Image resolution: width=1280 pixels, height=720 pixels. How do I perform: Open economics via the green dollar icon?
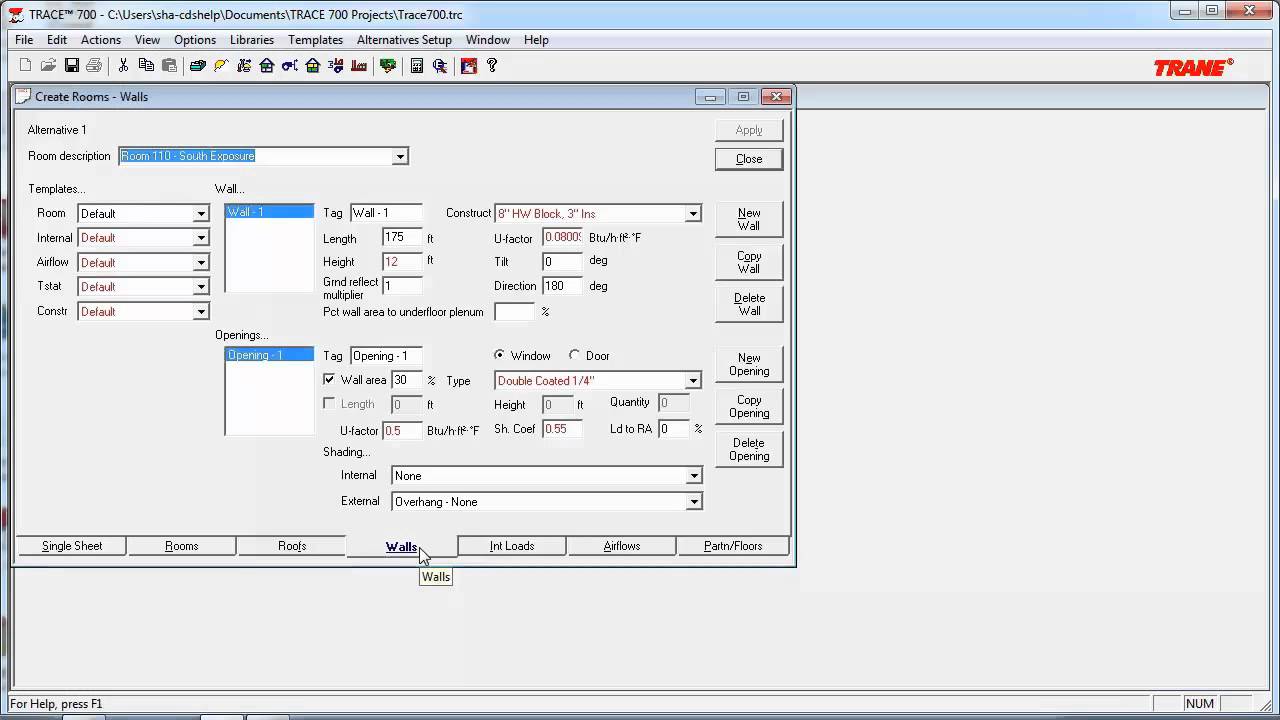pyautogui.click(x=388, y=65)
